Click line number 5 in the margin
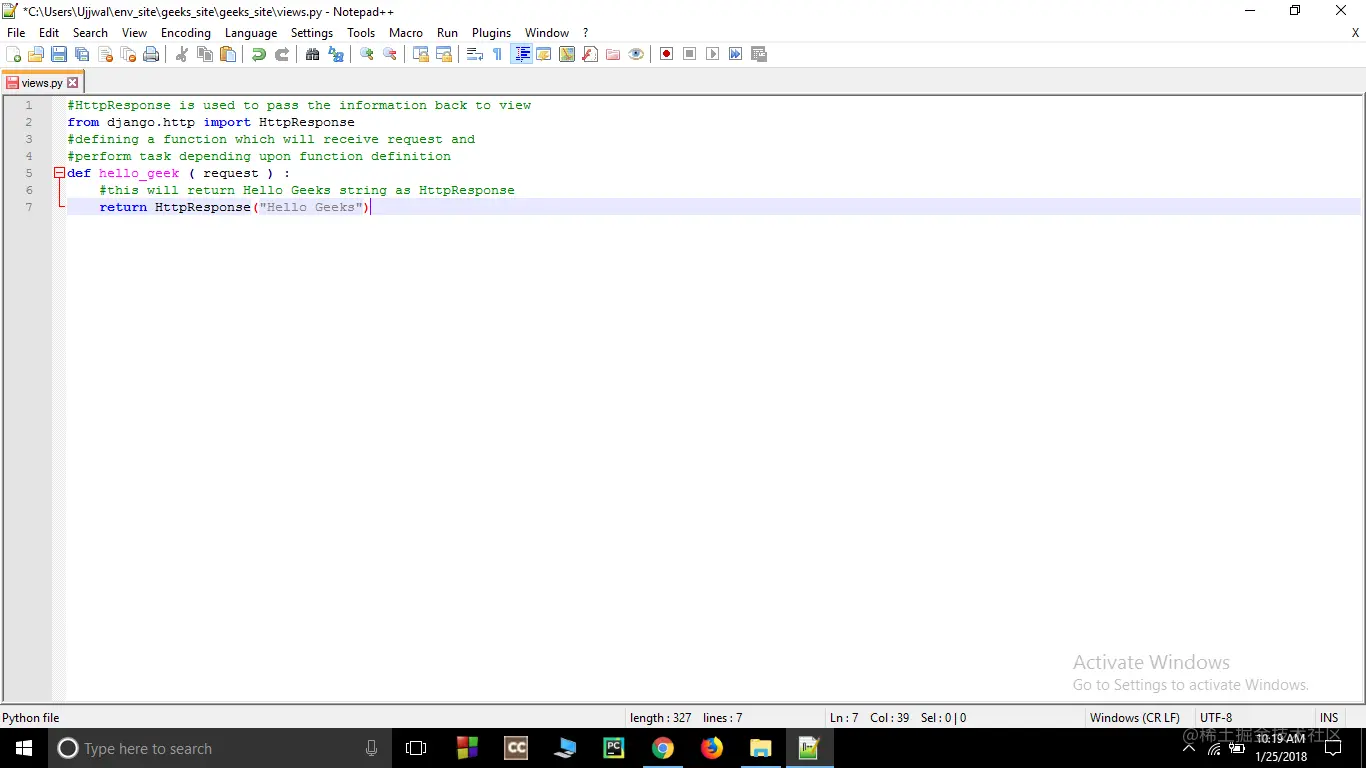Viewport: 1366px width, 768px height. (x=29, y=173)
